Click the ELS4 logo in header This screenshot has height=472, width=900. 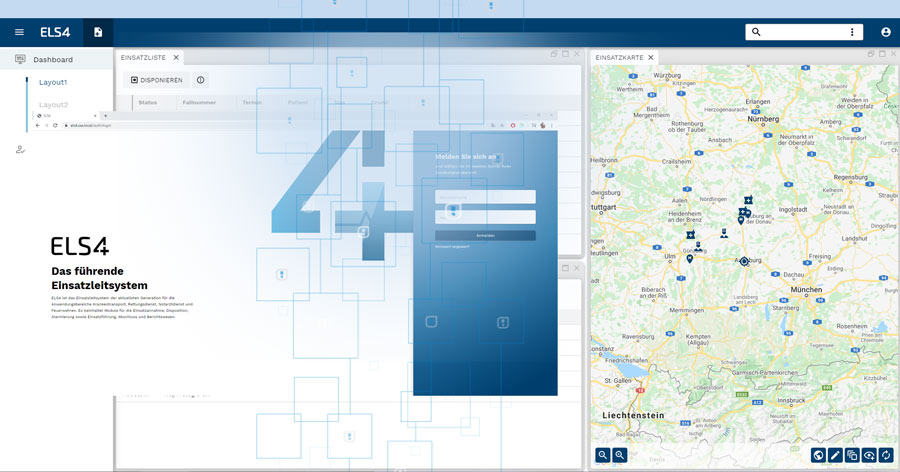coord(55,33)
